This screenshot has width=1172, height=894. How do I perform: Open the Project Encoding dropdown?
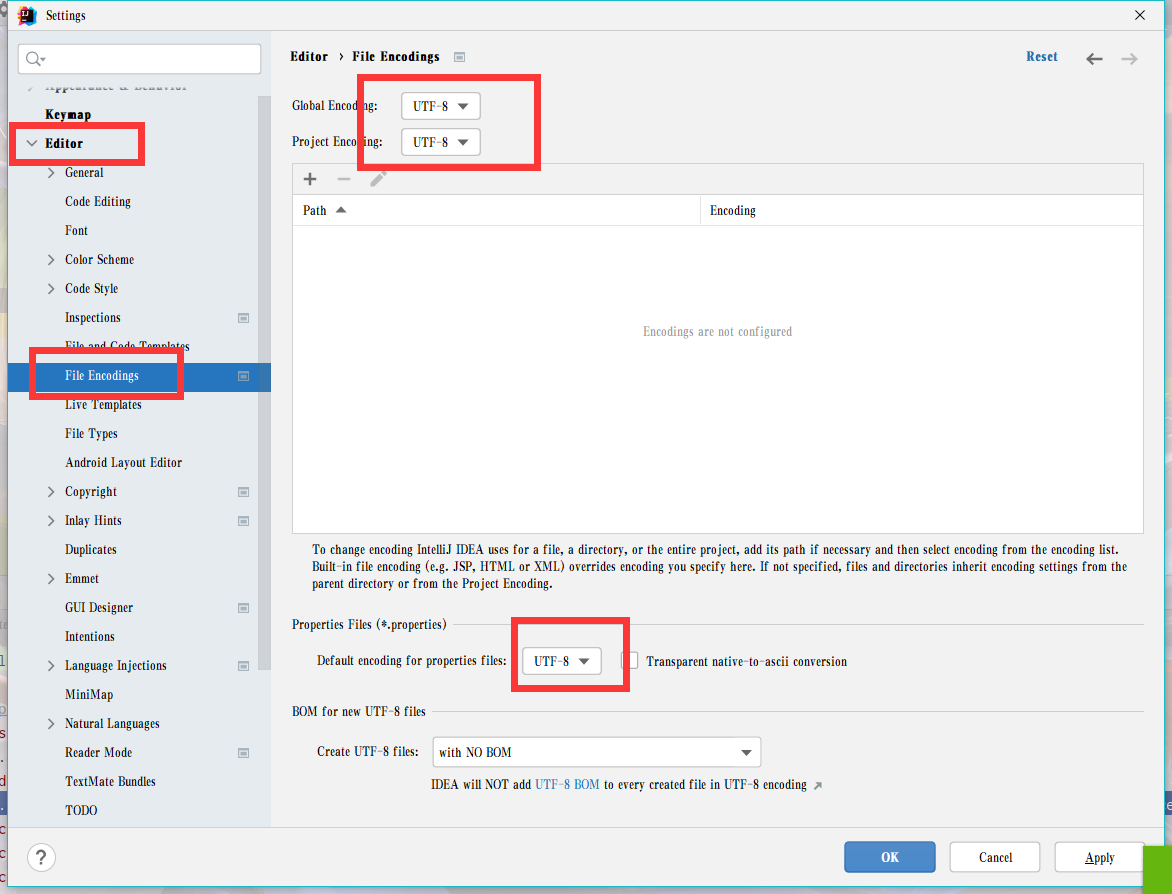[440, 142]
